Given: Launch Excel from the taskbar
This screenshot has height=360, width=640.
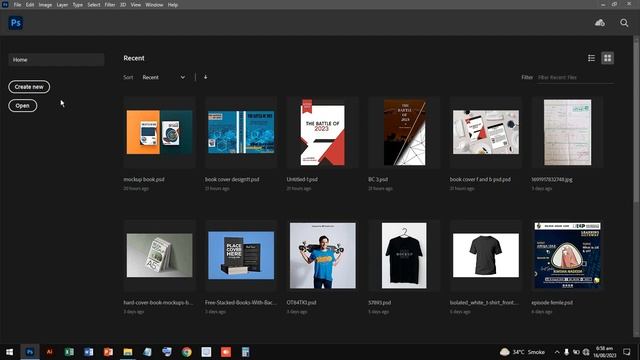Looking at the screenshot, I should click(69, 352).
